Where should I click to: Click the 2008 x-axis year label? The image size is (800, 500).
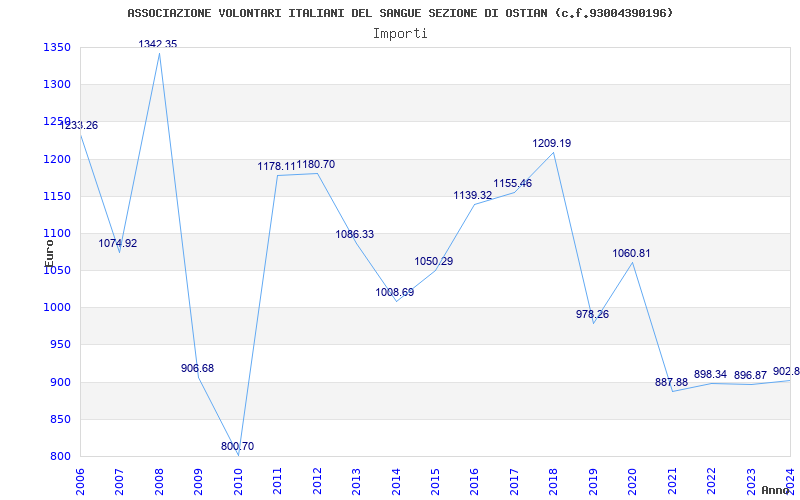(x=159, y=481)
